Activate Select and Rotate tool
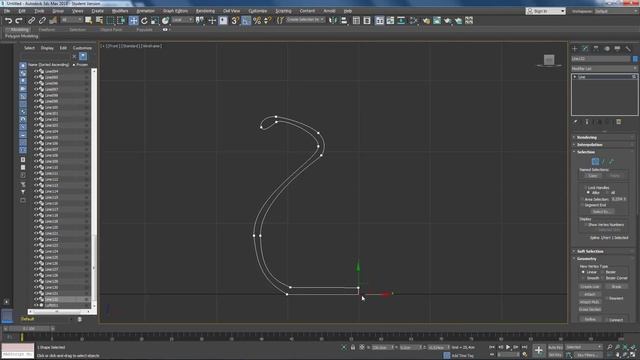 144,20
